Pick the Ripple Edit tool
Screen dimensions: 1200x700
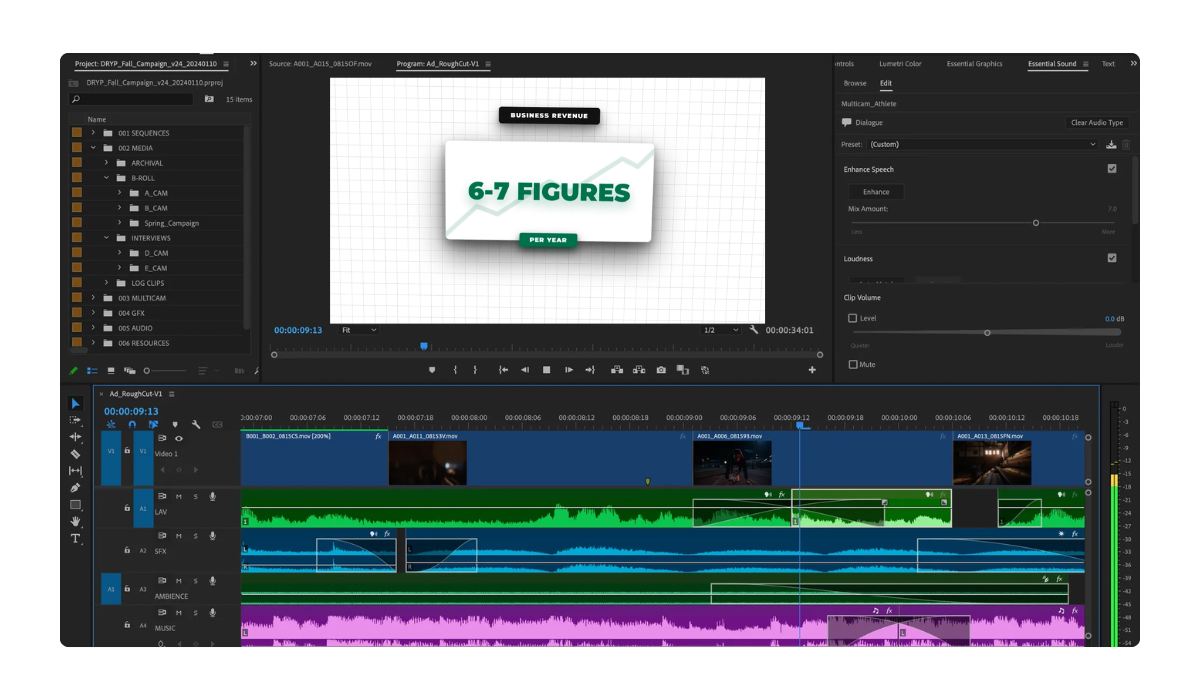coord(75,437)
